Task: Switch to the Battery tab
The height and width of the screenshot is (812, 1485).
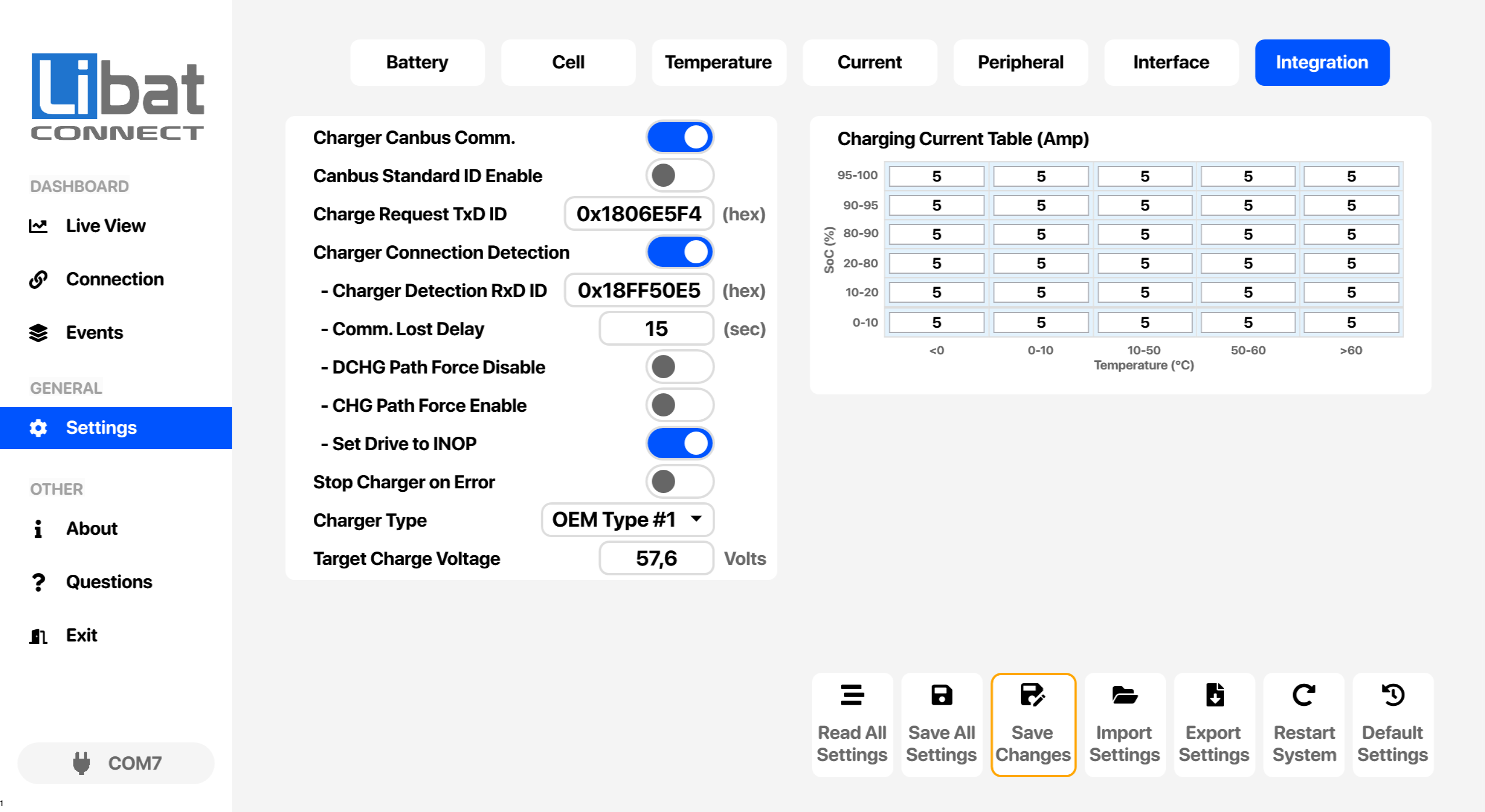Action: tap(417, 63)
